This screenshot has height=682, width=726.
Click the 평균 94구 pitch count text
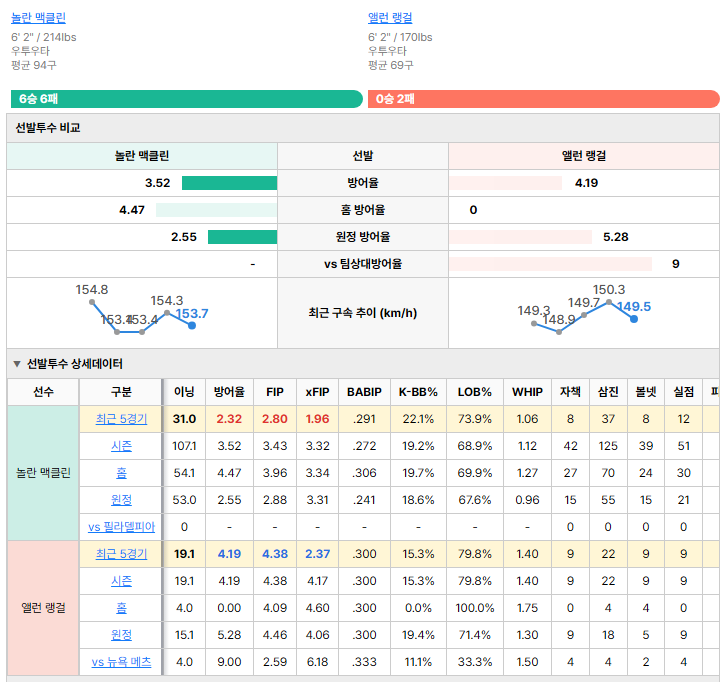tap(34, 65)
